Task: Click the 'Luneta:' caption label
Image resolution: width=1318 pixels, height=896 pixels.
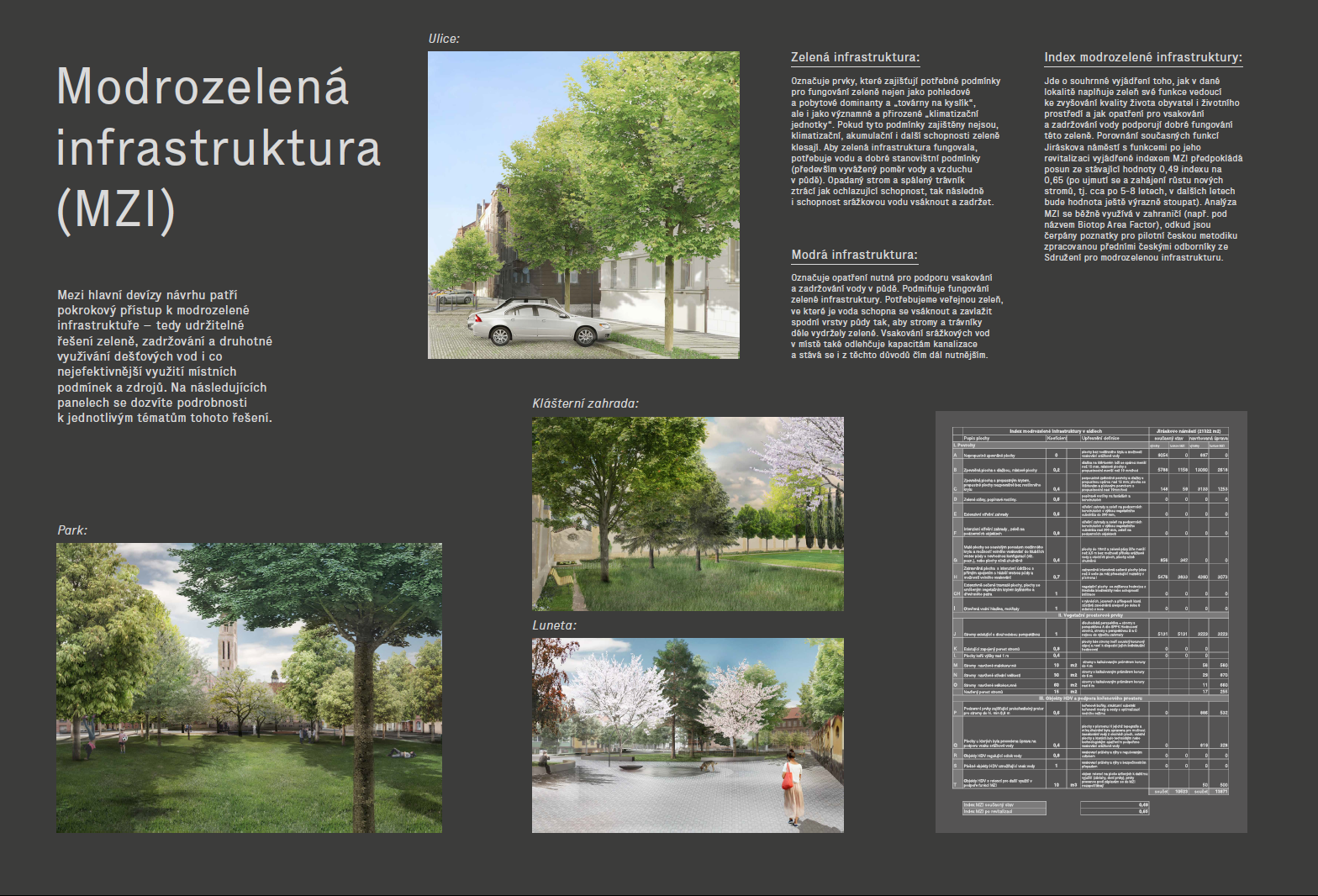Action: pos(554,625)
